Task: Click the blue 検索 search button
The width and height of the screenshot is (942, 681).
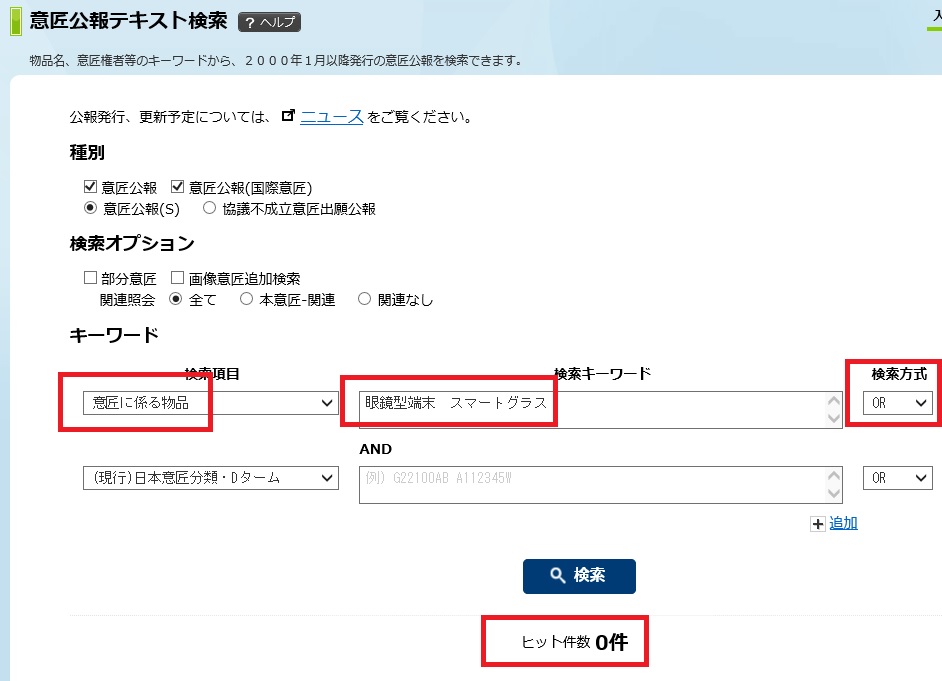Action: click(x=579, y=576)
